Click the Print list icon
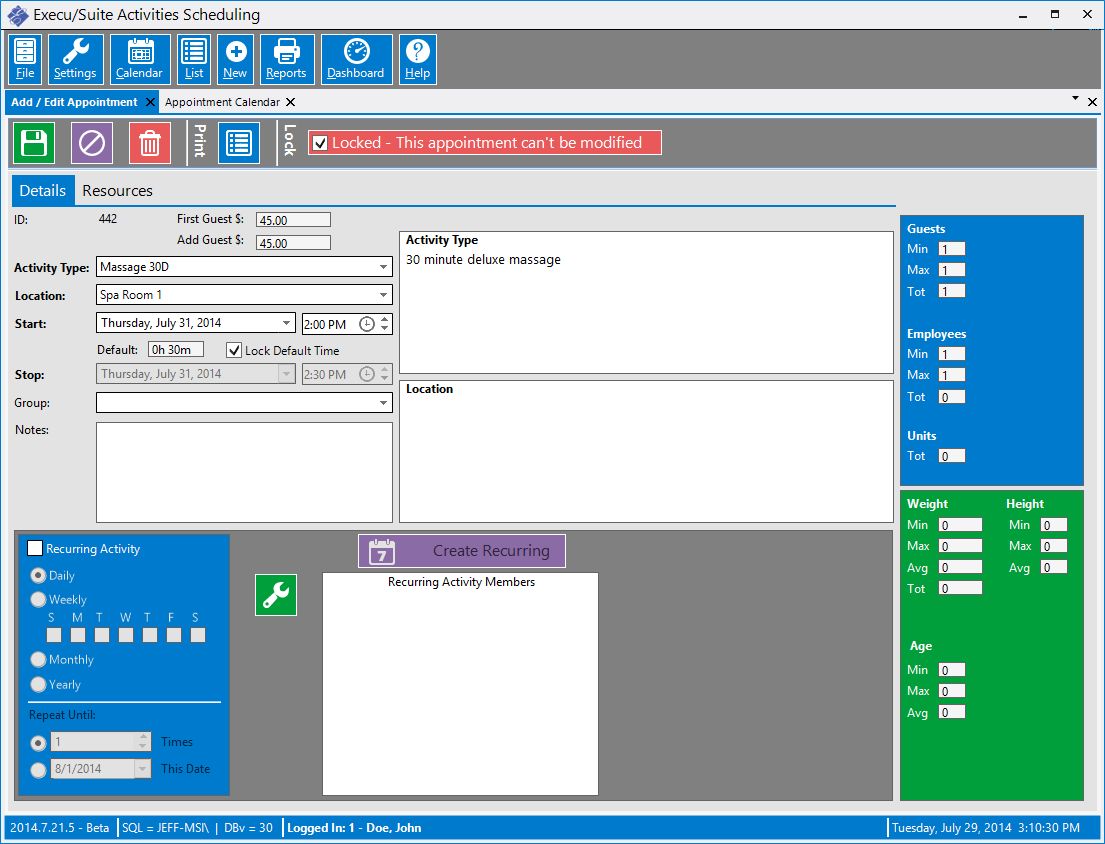1105x844 pixels. [x=239, y=143]
